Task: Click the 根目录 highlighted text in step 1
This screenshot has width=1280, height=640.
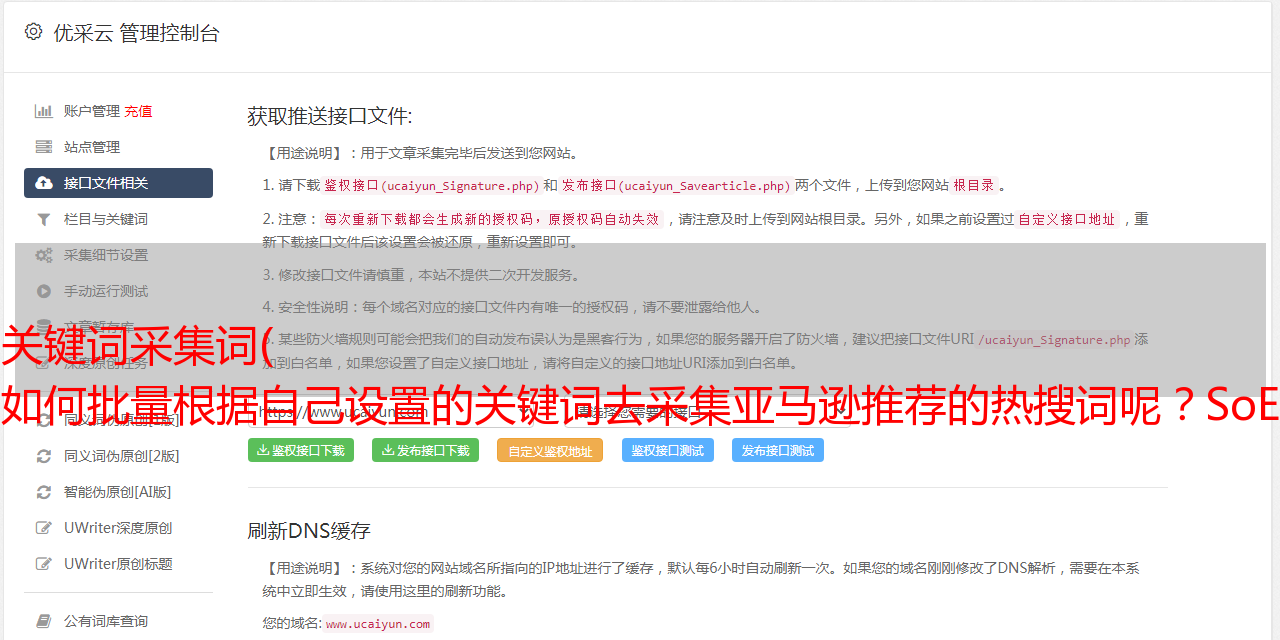Action: (x=974, y=185)
